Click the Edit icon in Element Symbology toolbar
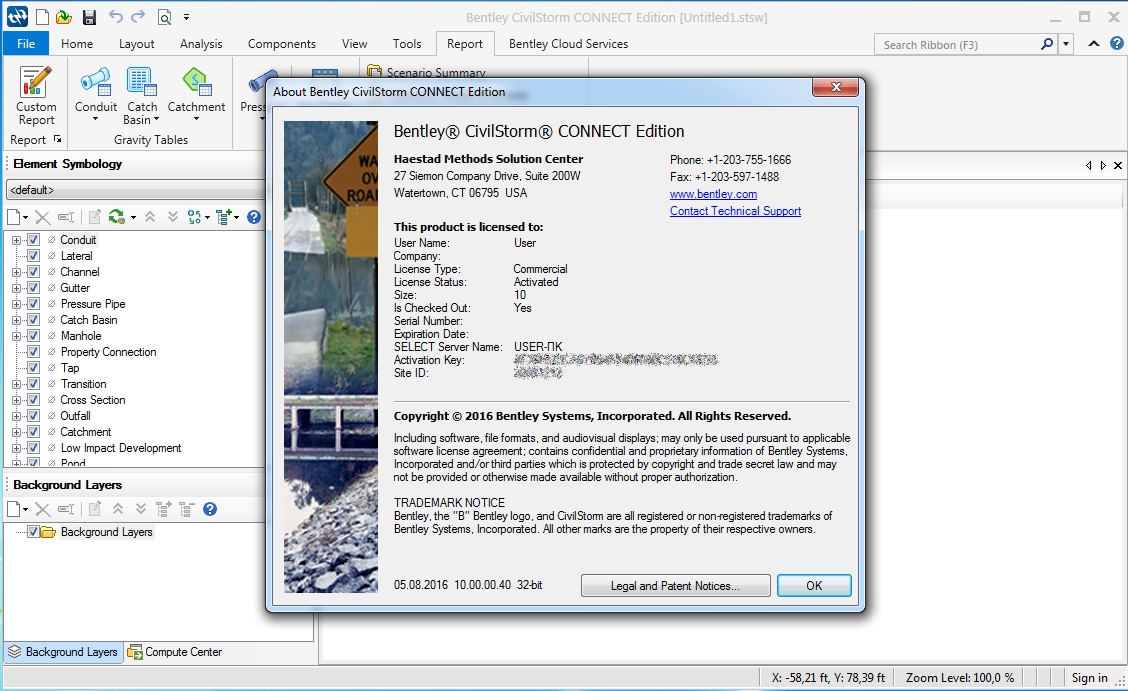The image size is (1128, 691). (94, 216)
